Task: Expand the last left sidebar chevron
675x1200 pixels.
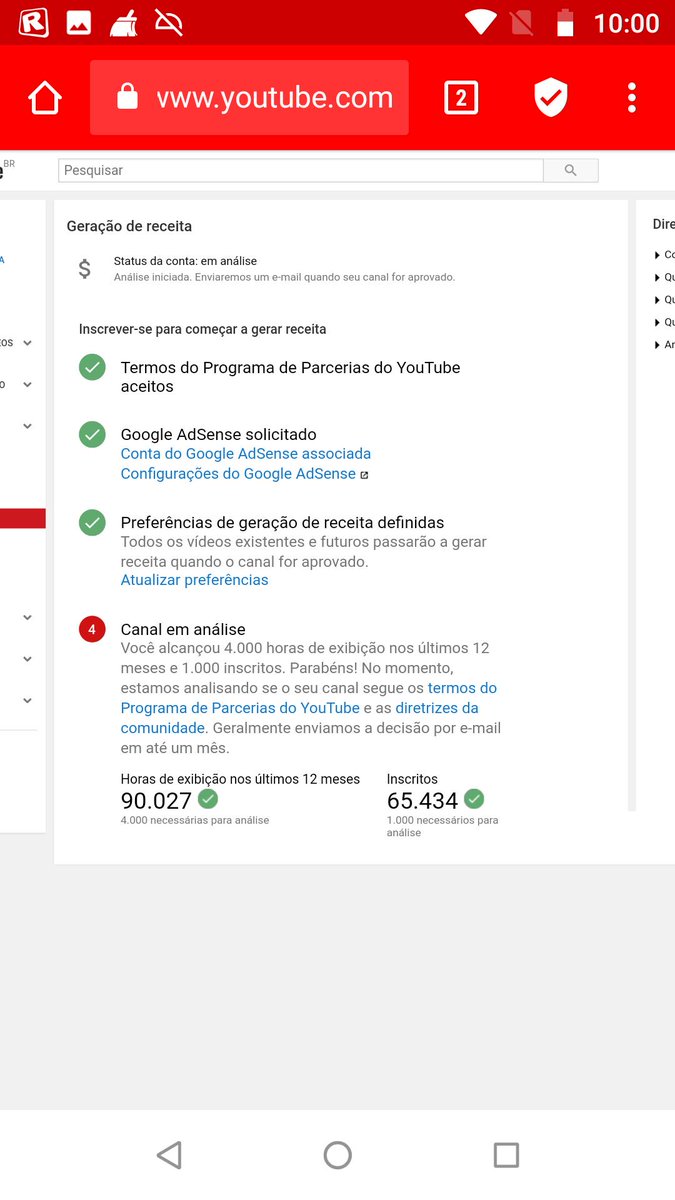Action: pos(27,701)
